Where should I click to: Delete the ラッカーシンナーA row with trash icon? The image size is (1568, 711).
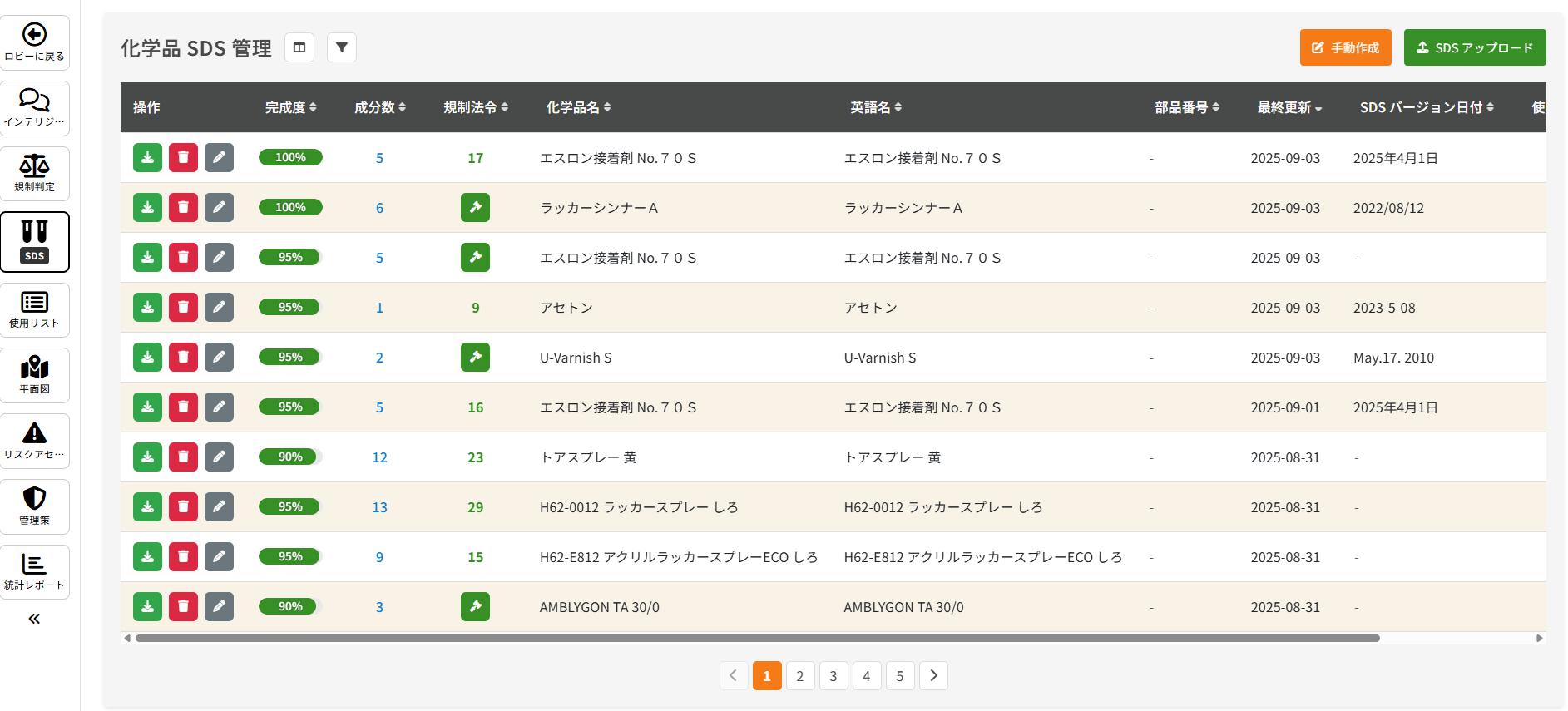[183, 207]
